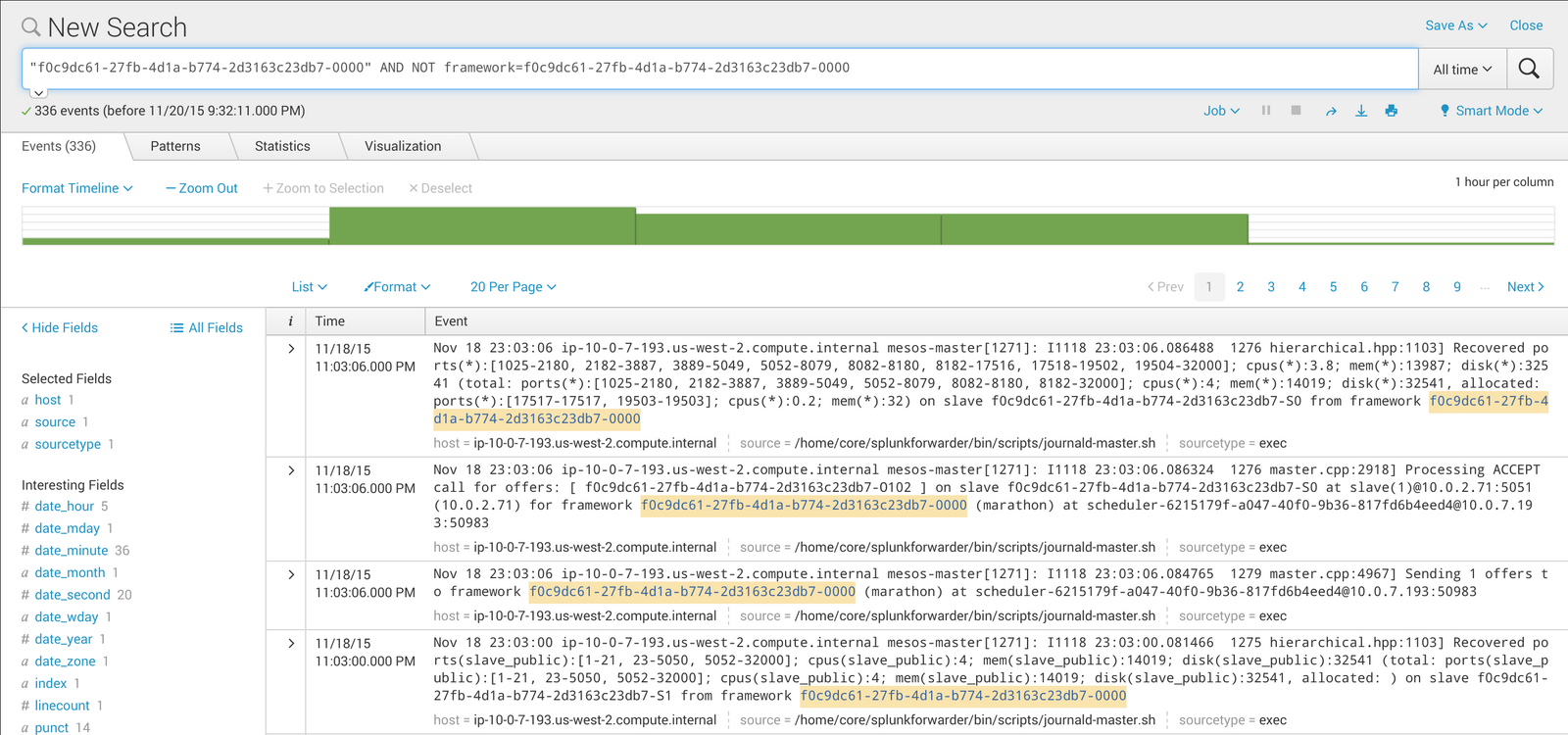Pause the search job
The width and height of the screenshot is (1568, 735).
[1266, 111]
